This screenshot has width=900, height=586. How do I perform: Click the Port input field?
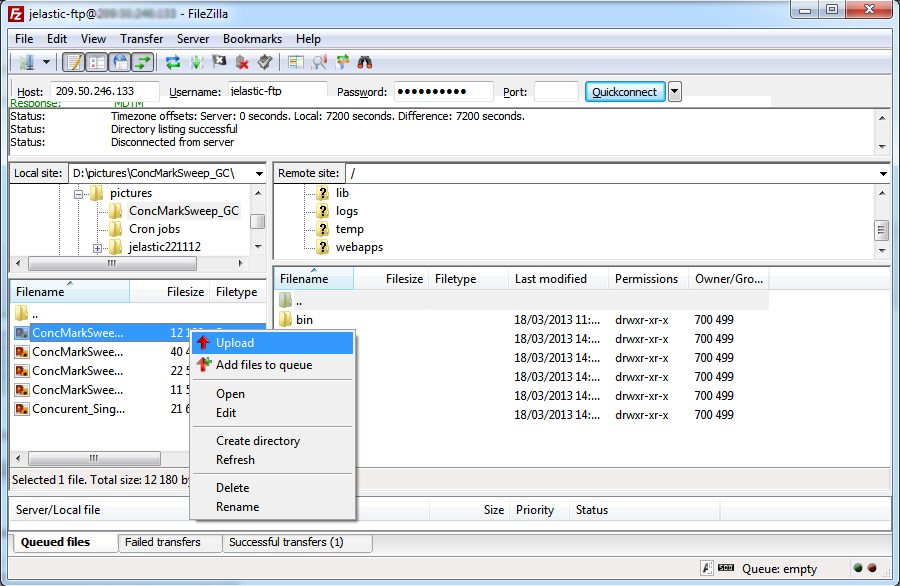(x=556, y=91)
